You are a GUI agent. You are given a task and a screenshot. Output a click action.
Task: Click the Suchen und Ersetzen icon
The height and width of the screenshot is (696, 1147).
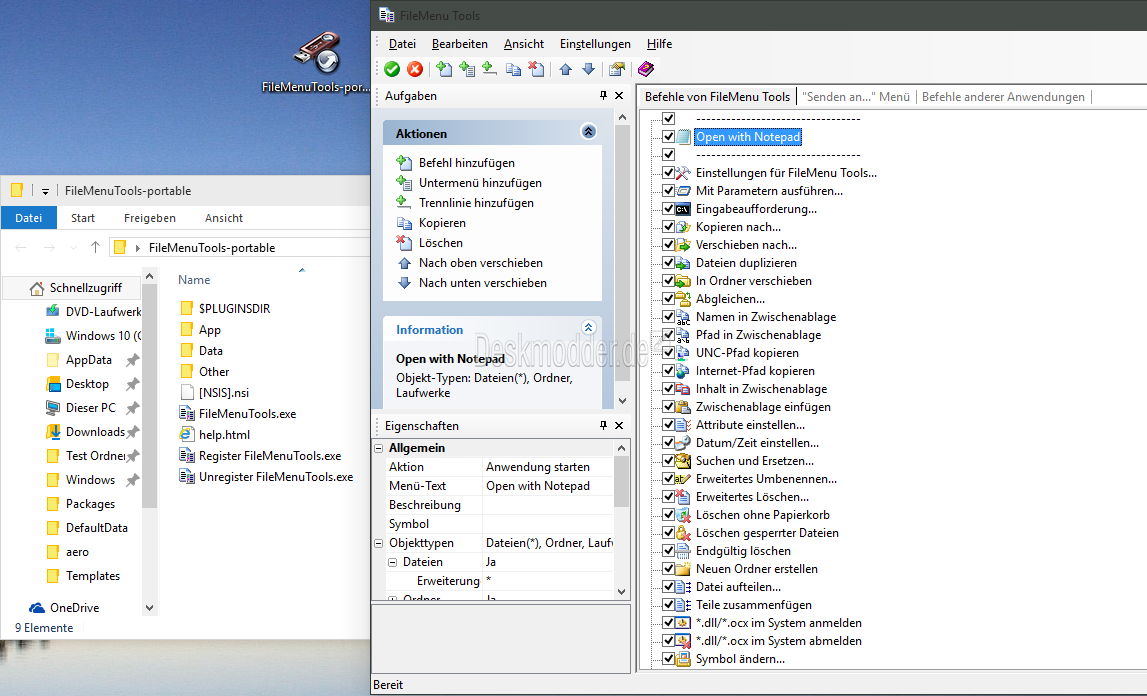[x=682, y=461]
